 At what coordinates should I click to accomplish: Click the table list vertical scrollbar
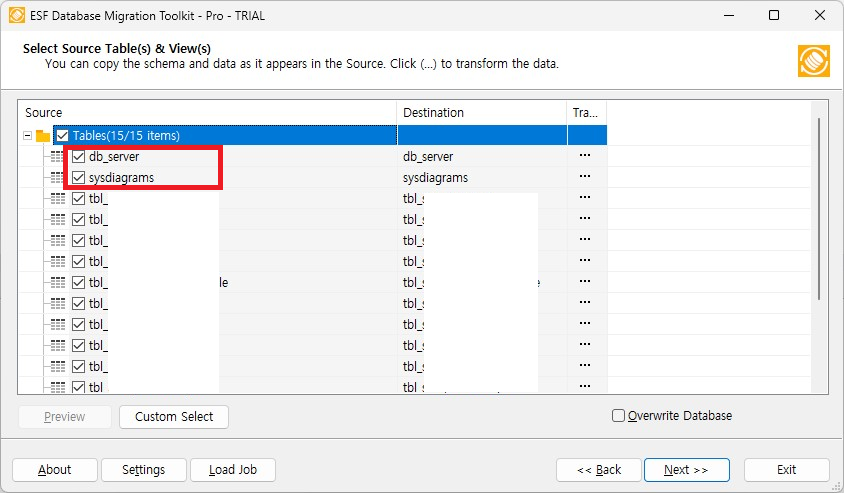point(819,209)
